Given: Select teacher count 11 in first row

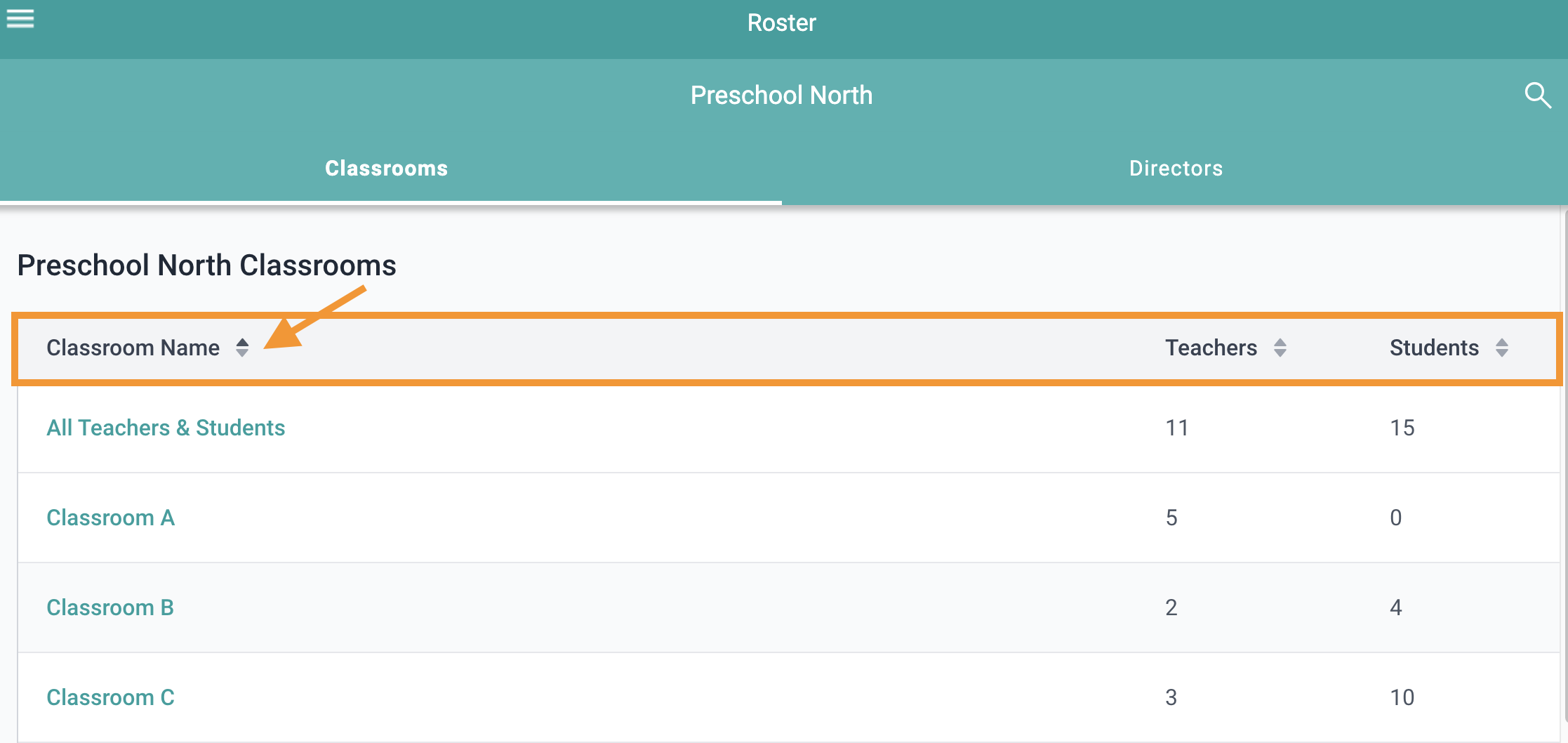Looking at the screenshot, I should 1177,428.
